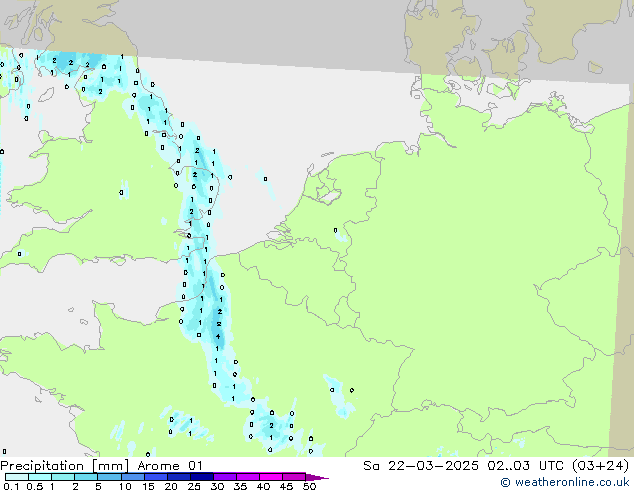Click the '(03+24)' forecast offset text
The image size is (634, 490).
(601, 466)
